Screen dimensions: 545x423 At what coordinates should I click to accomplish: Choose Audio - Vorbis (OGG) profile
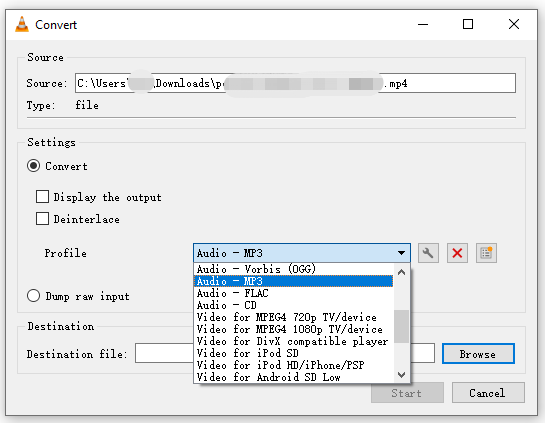coord(293,269)
